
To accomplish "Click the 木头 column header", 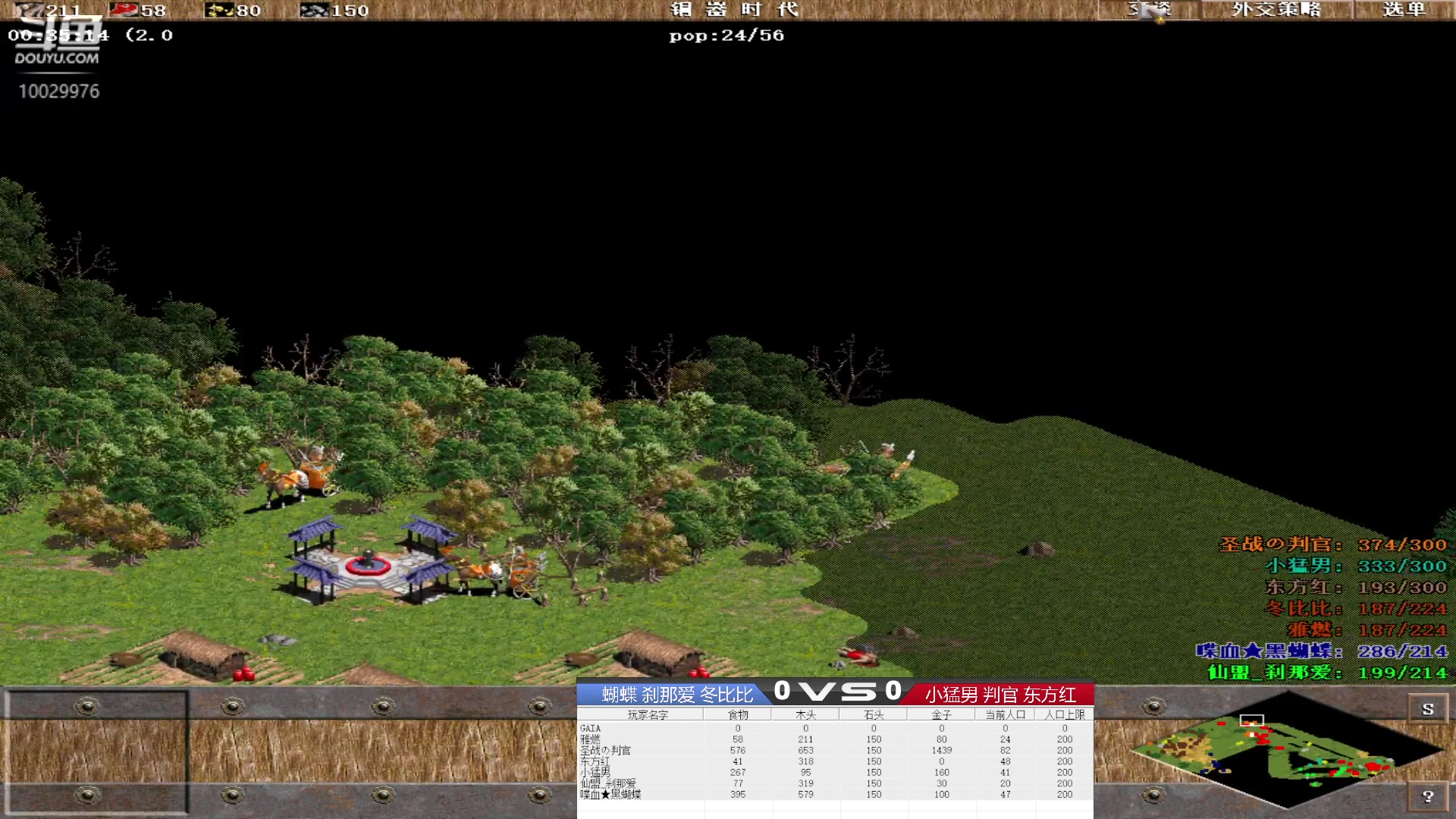I will point(805,714).
